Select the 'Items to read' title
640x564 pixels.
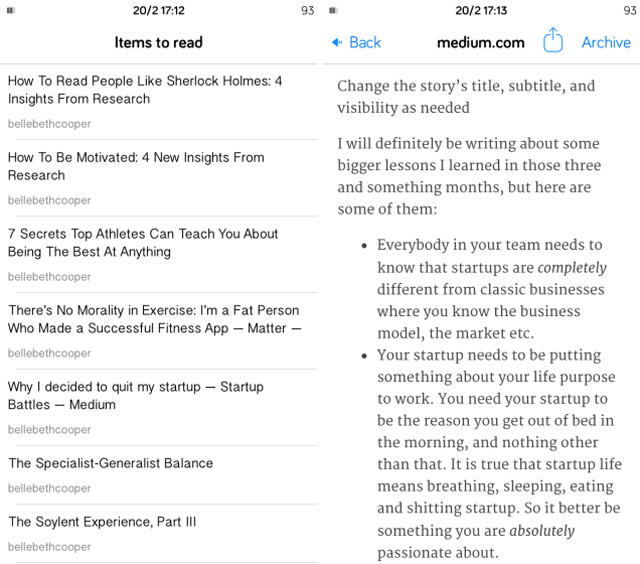click(x=158, y=42)
